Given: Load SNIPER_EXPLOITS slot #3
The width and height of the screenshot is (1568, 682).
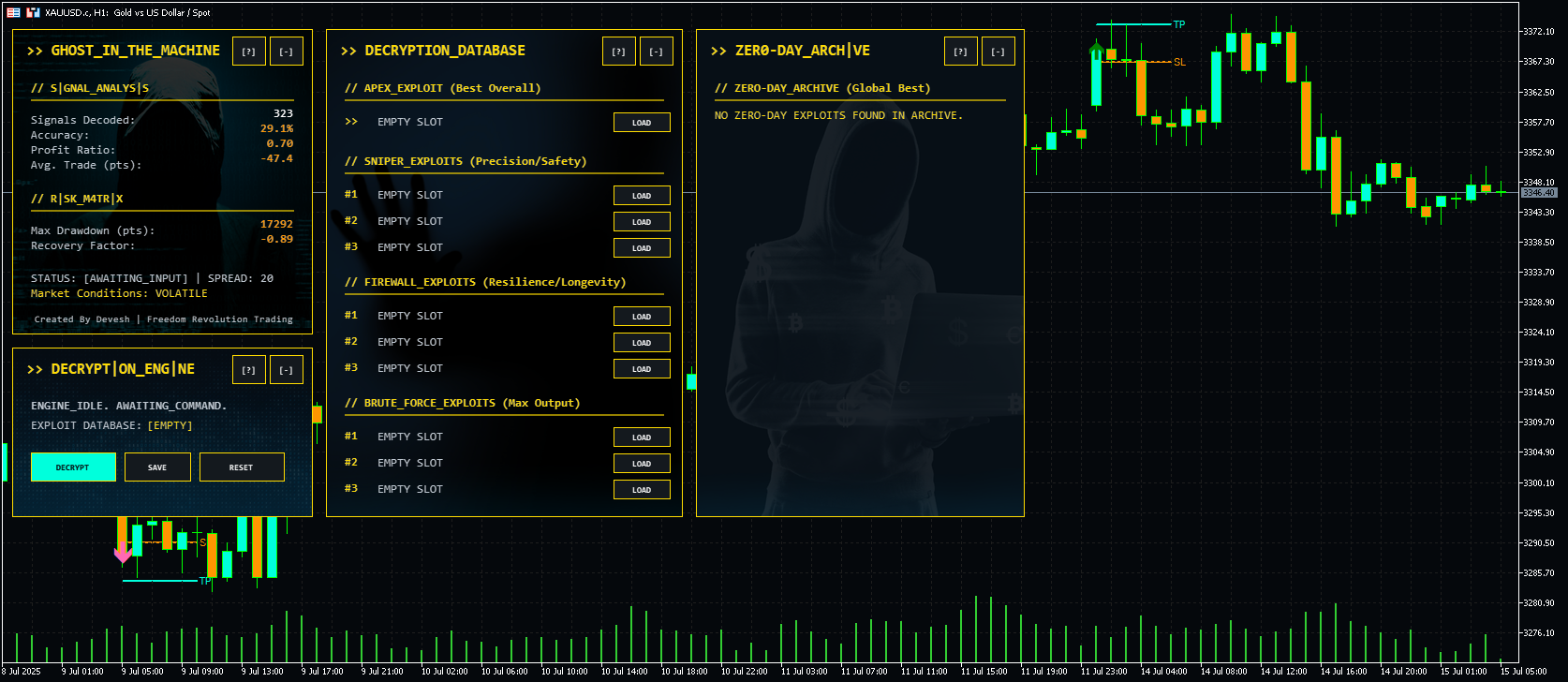Looking at the screenshot, I should click(x=642, y=248).
